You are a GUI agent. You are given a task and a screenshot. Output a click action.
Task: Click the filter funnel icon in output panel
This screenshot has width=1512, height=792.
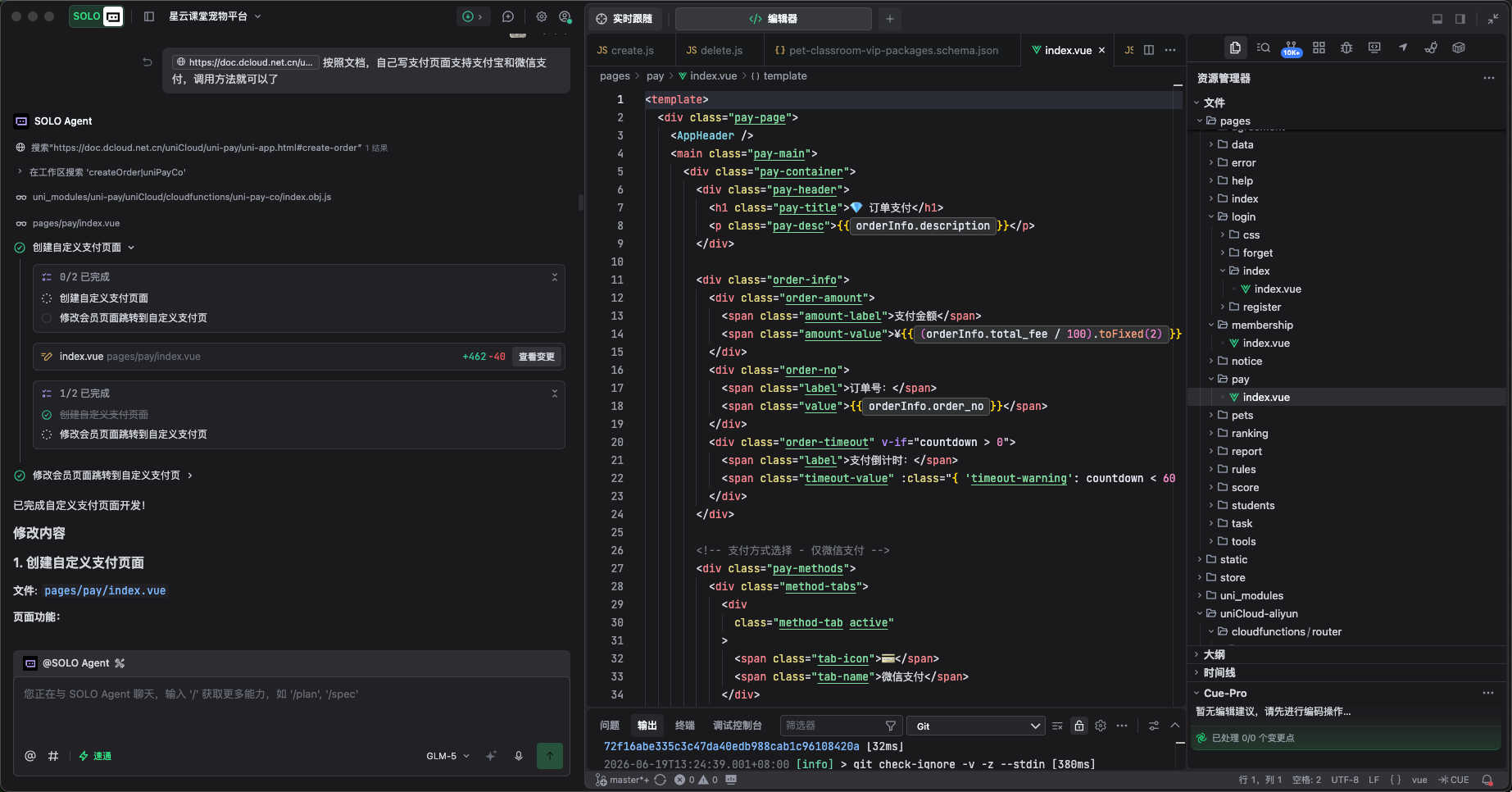click(x=891, y=726)
